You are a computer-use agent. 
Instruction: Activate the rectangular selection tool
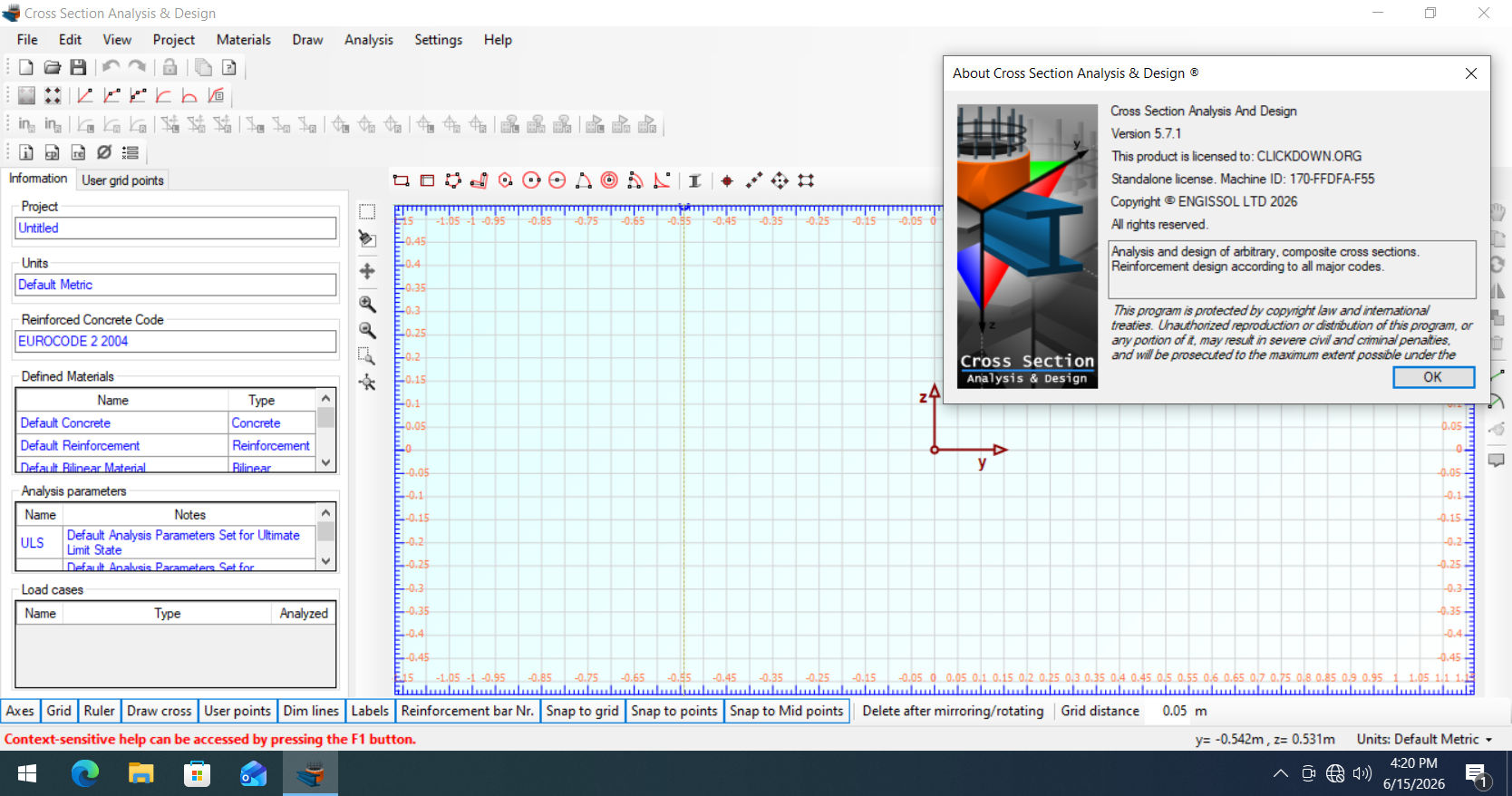tap(367, 212)
